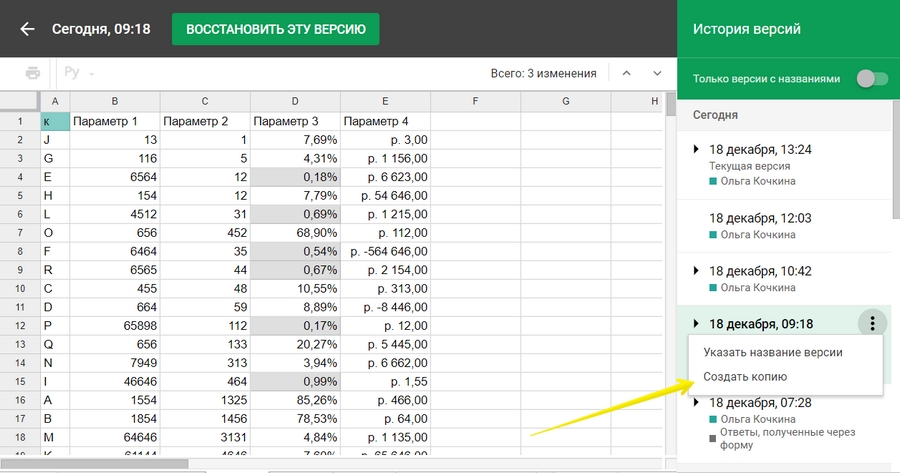Viewport: 900px width, 473px height.
Task: Go to next change with down arrow
Action: tap(657, 73)
